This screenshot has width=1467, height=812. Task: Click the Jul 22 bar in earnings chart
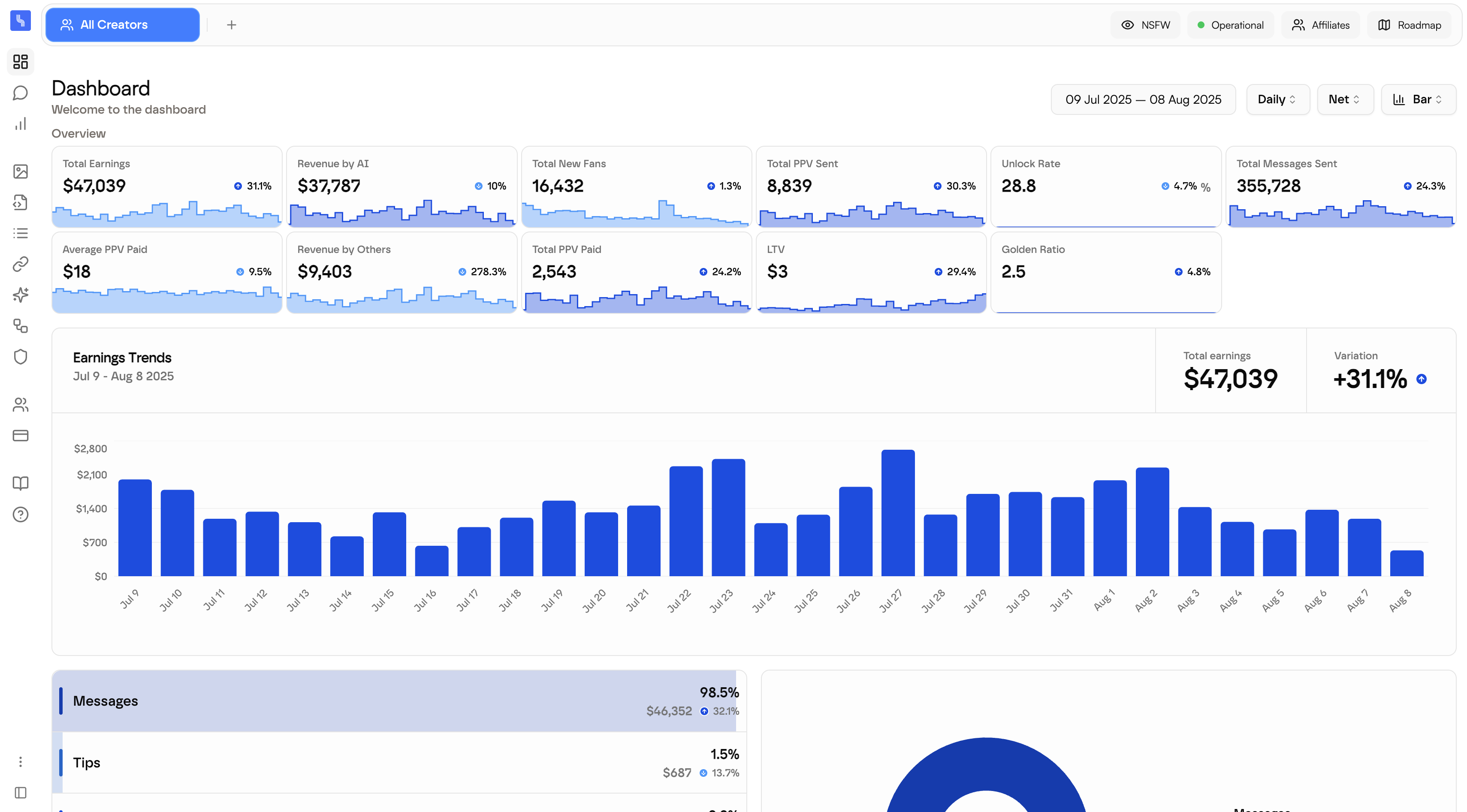click(x=685, y=521)
